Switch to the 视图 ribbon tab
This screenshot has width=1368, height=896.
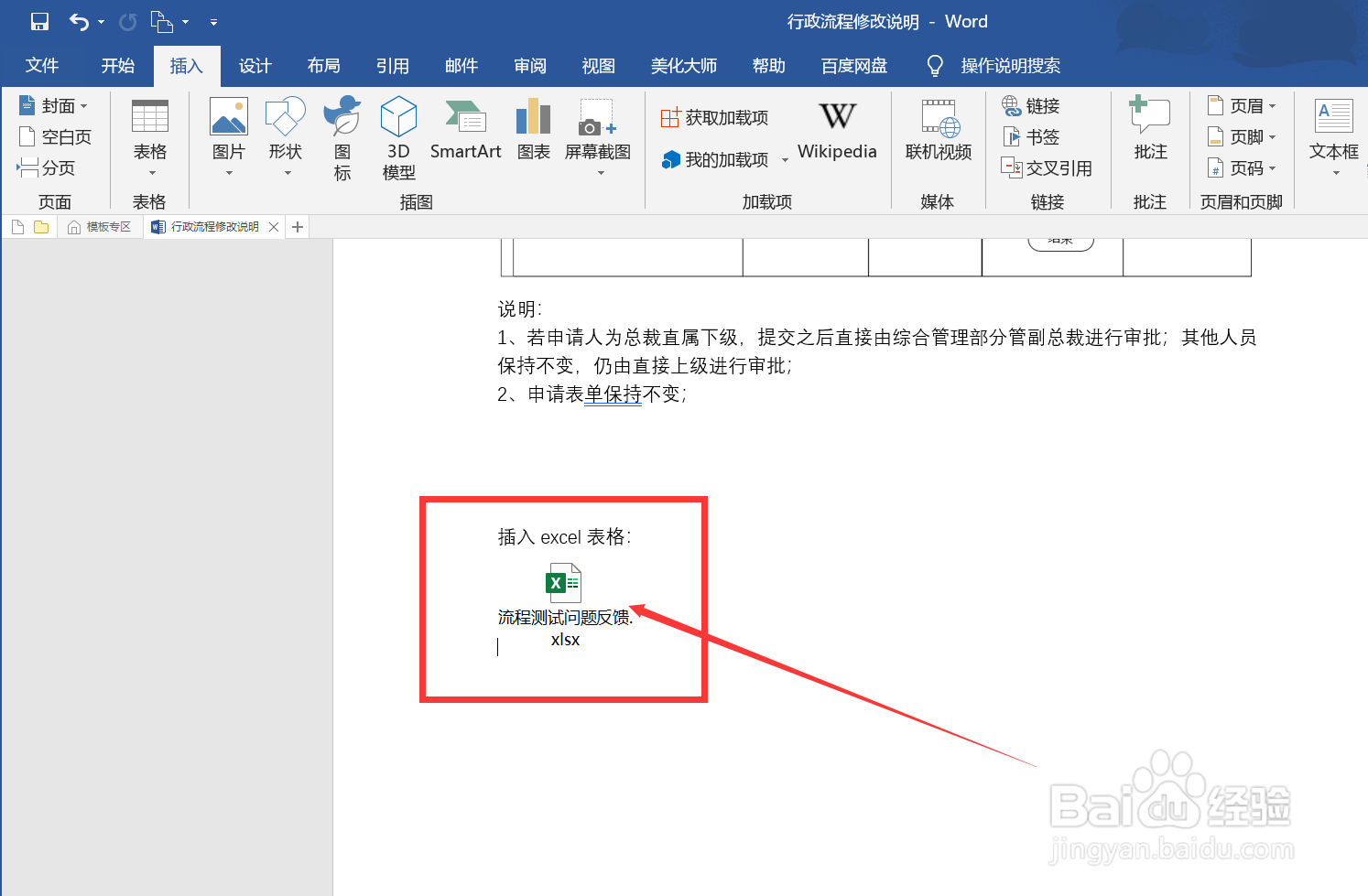pos(599,66)
